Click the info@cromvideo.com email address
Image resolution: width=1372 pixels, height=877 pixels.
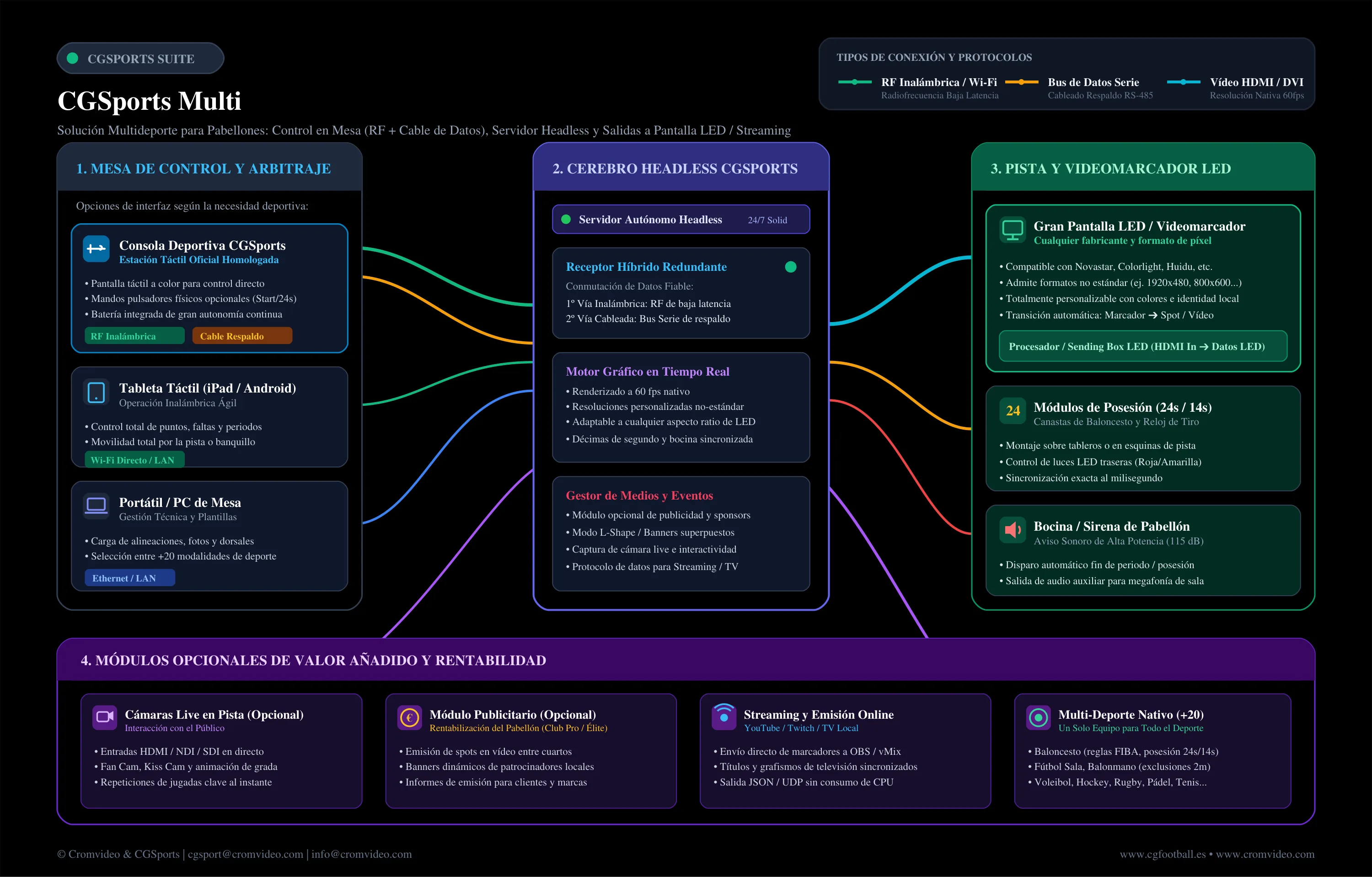pyautogui.click(x=361, y=854)
